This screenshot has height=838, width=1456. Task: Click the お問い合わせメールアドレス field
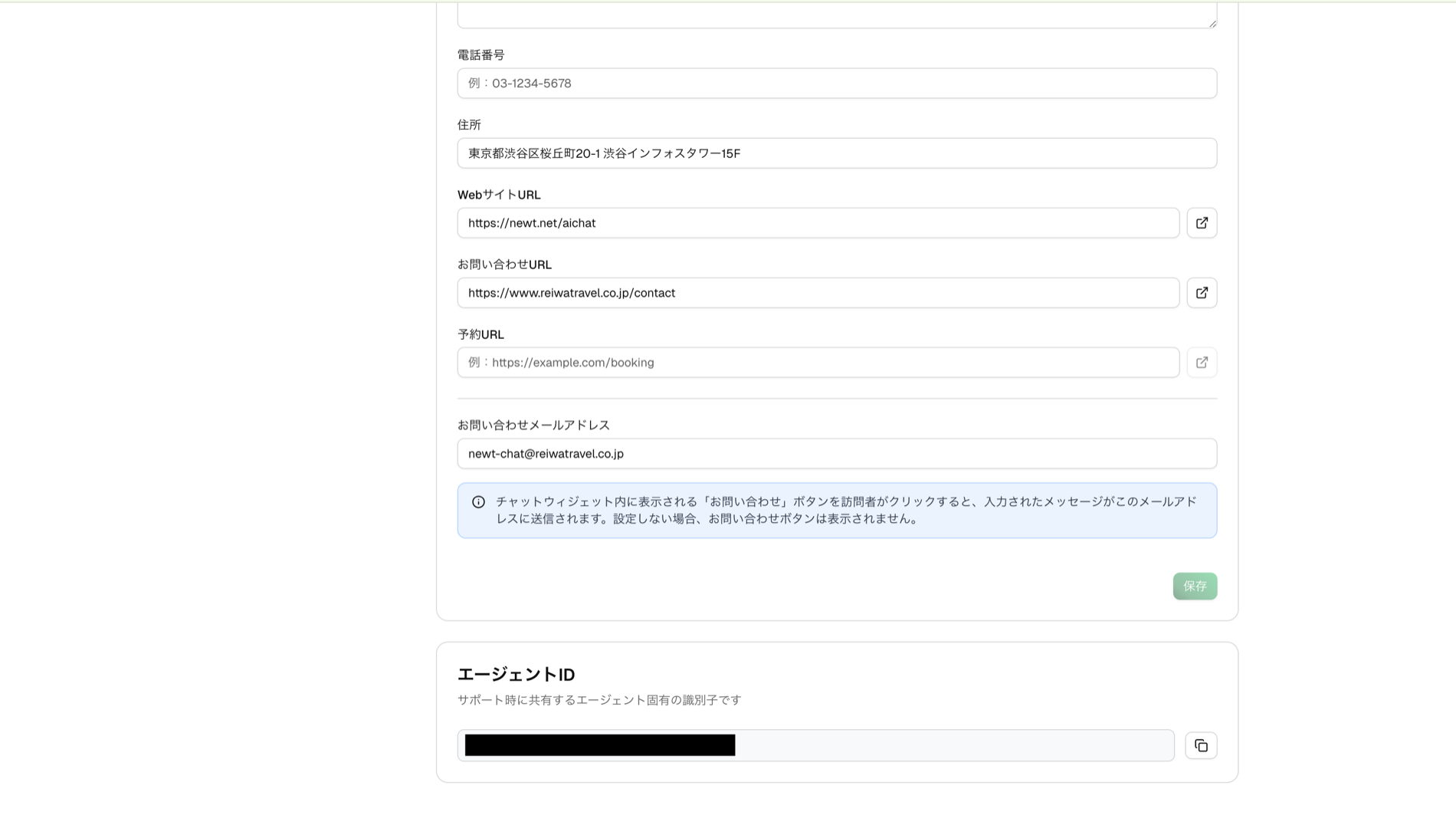[x=837, y=453]
